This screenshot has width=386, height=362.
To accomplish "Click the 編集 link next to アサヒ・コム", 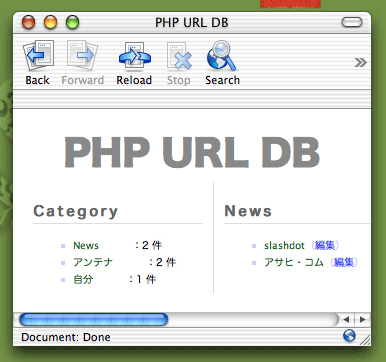I will 344,262.
